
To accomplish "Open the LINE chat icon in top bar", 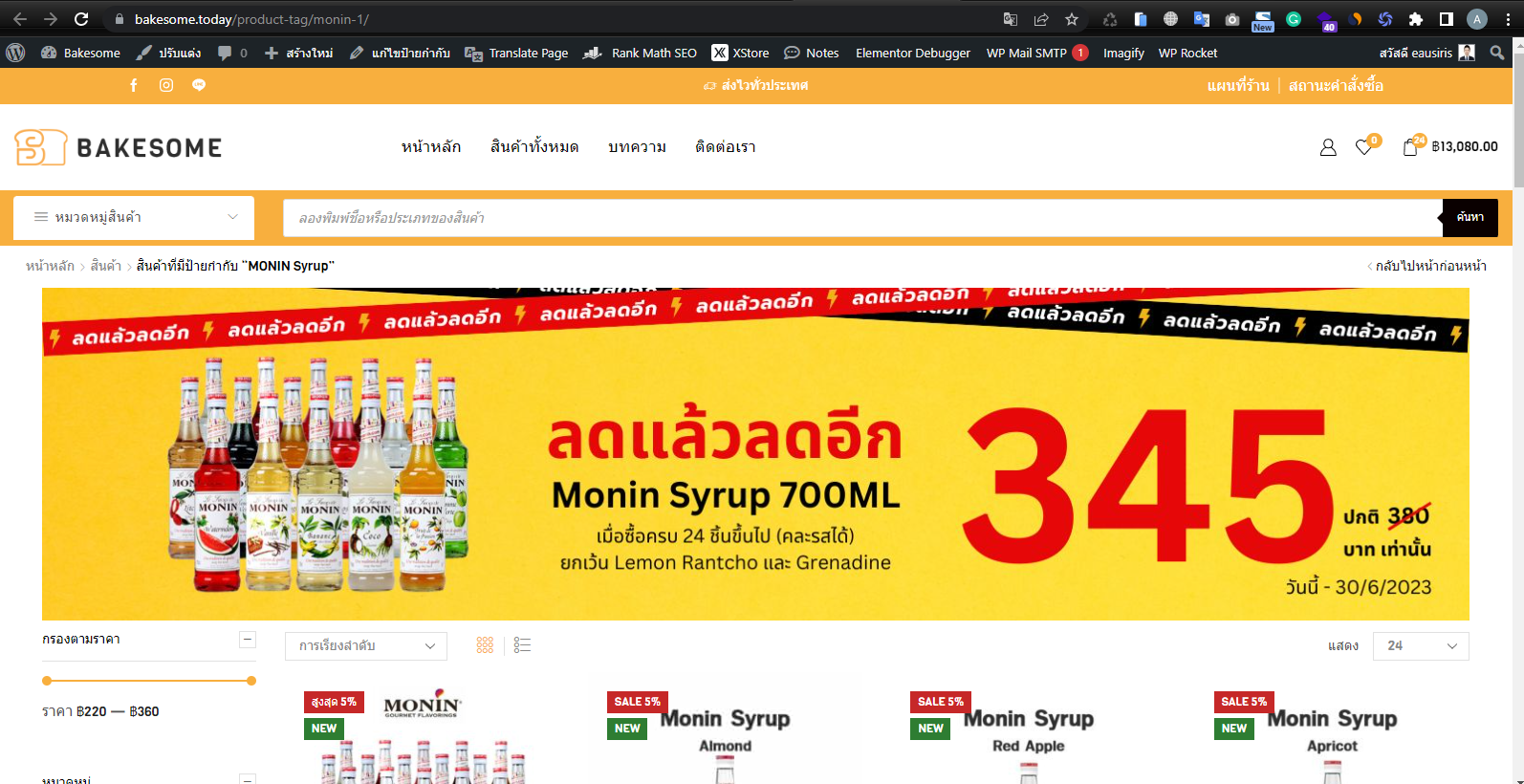I will 199,85.
